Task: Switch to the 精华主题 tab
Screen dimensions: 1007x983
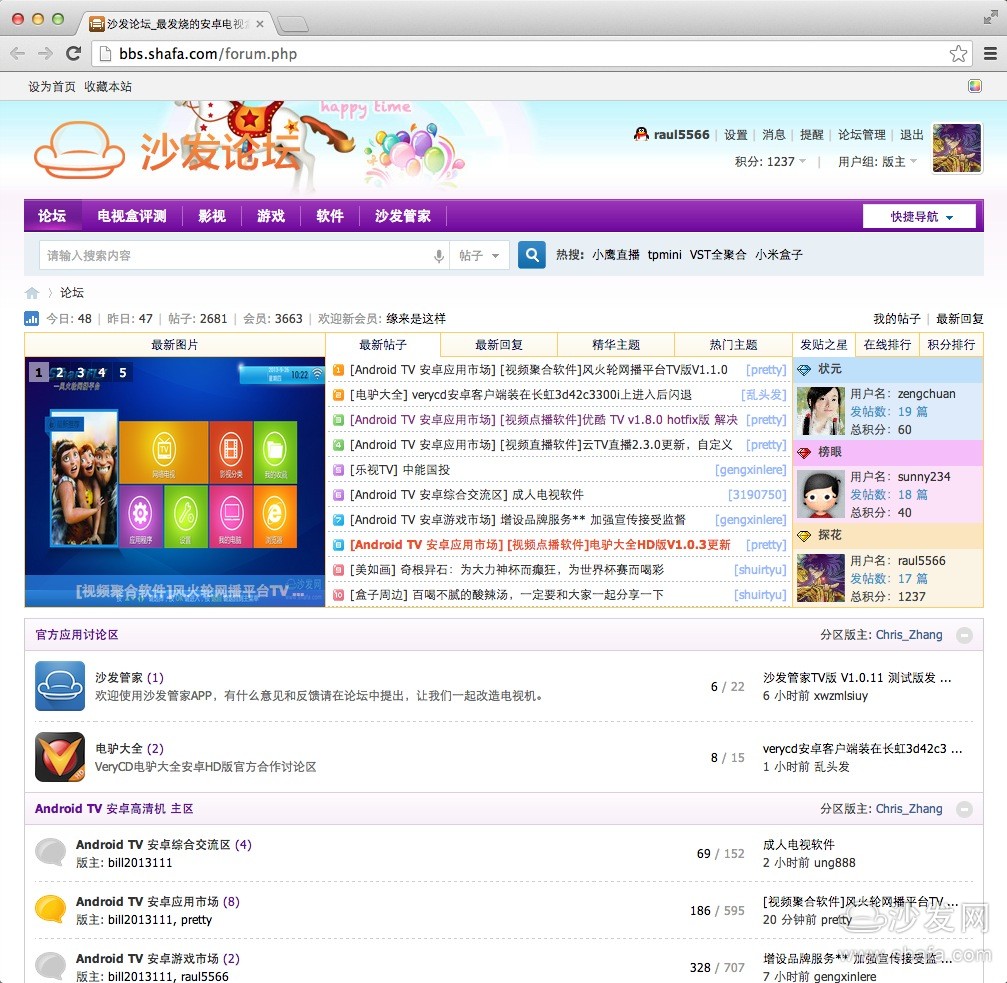Action: (x=616, y=345)
